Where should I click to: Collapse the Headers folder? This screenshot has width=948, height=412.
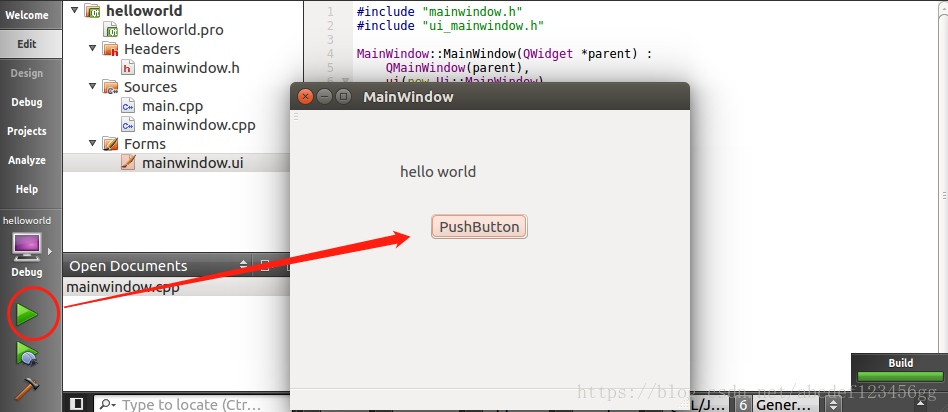(x=93, y=48)
